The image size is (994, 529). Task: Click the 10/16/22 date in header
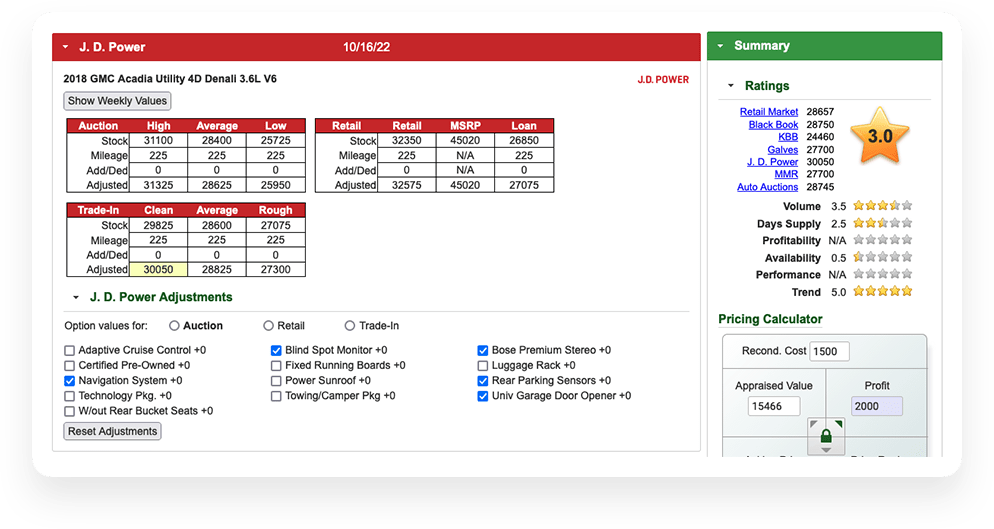click(x=366, y=47)
